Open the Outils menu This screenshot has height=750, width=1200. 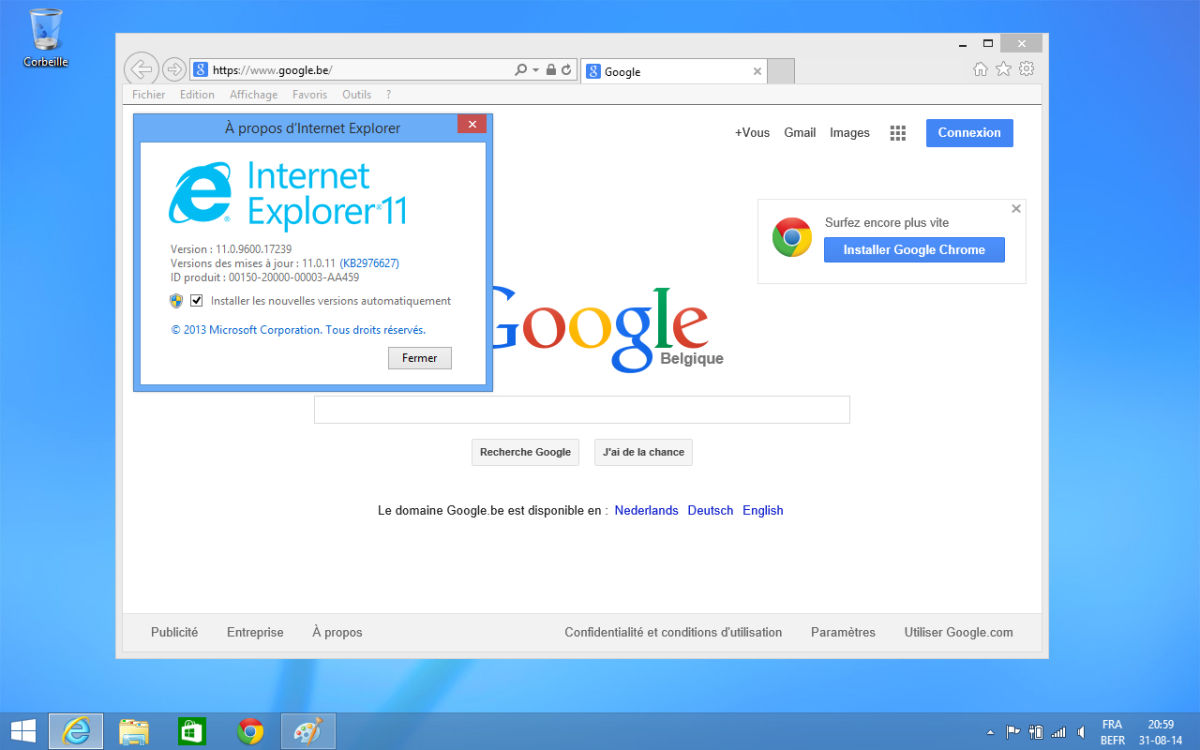(x=356, y=95)
